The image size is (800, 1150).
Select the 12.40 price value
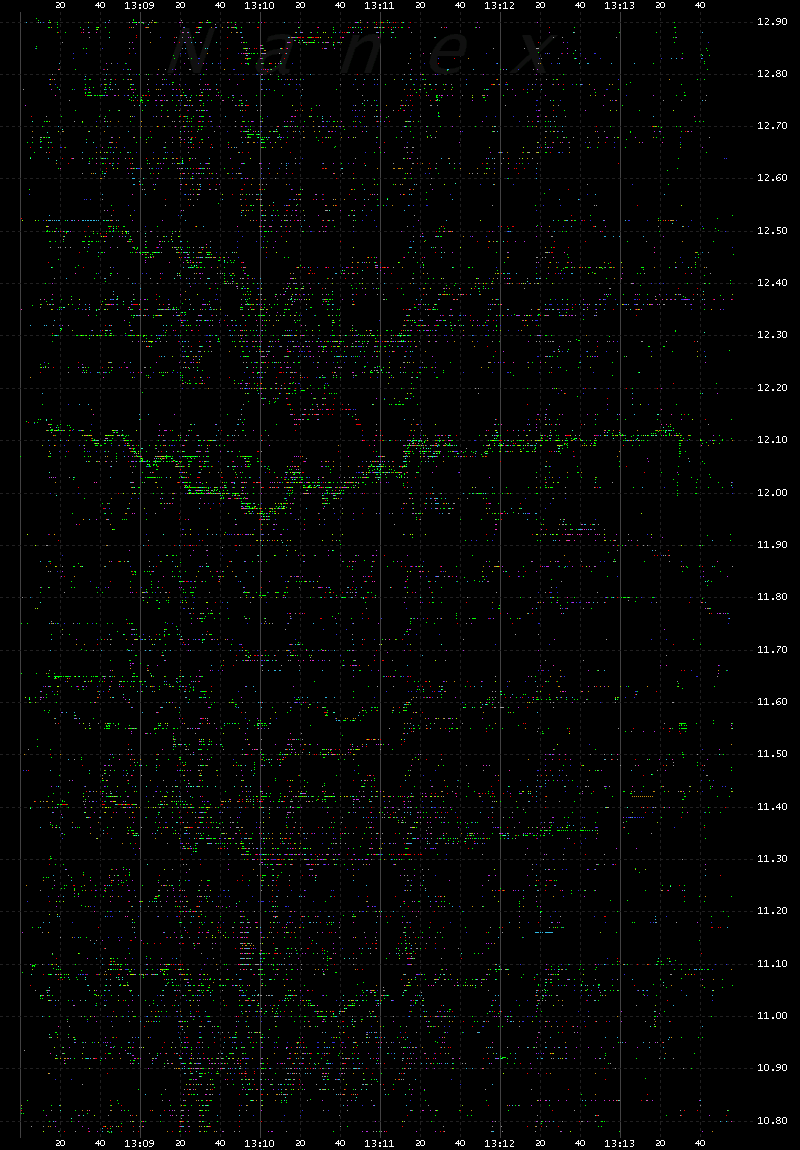pos(771,283)
